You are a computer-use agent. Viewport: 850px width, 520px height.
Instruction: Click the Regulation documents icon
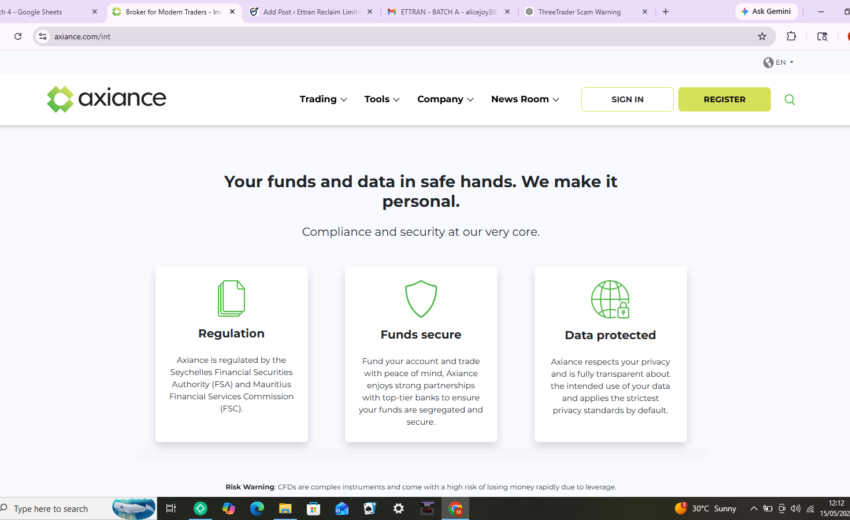[x=231, y=298]
